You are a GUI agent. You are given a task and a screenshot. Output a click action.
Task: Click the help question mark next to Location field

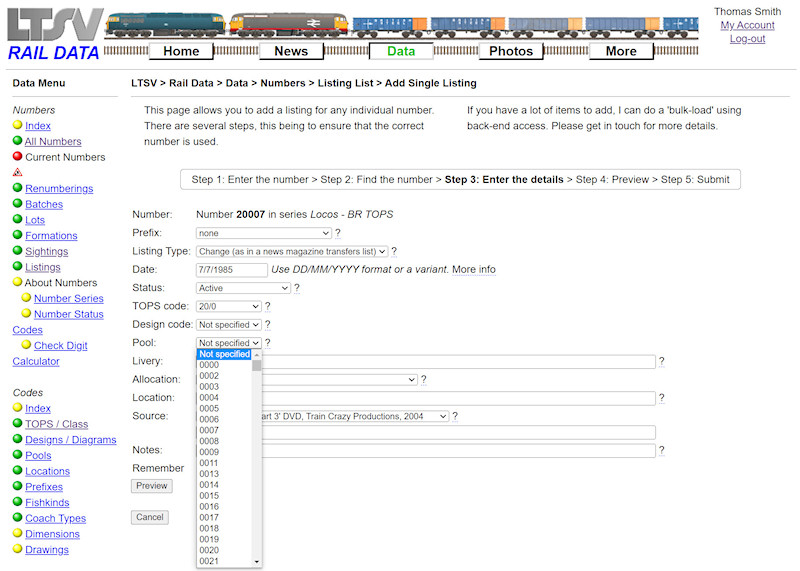pos(662,398)
